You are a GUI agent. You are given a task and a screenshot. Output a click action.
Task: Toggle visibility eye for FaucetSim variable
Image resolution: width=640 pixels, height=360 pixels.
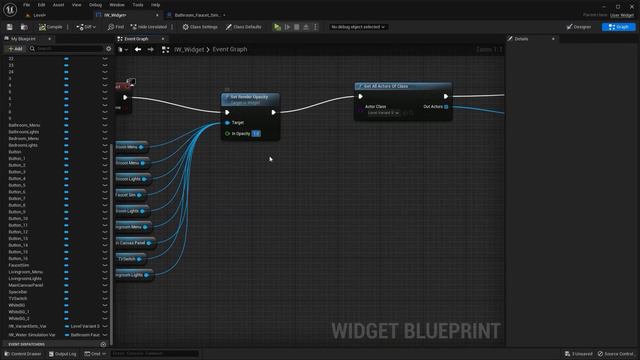pos(105,265)
